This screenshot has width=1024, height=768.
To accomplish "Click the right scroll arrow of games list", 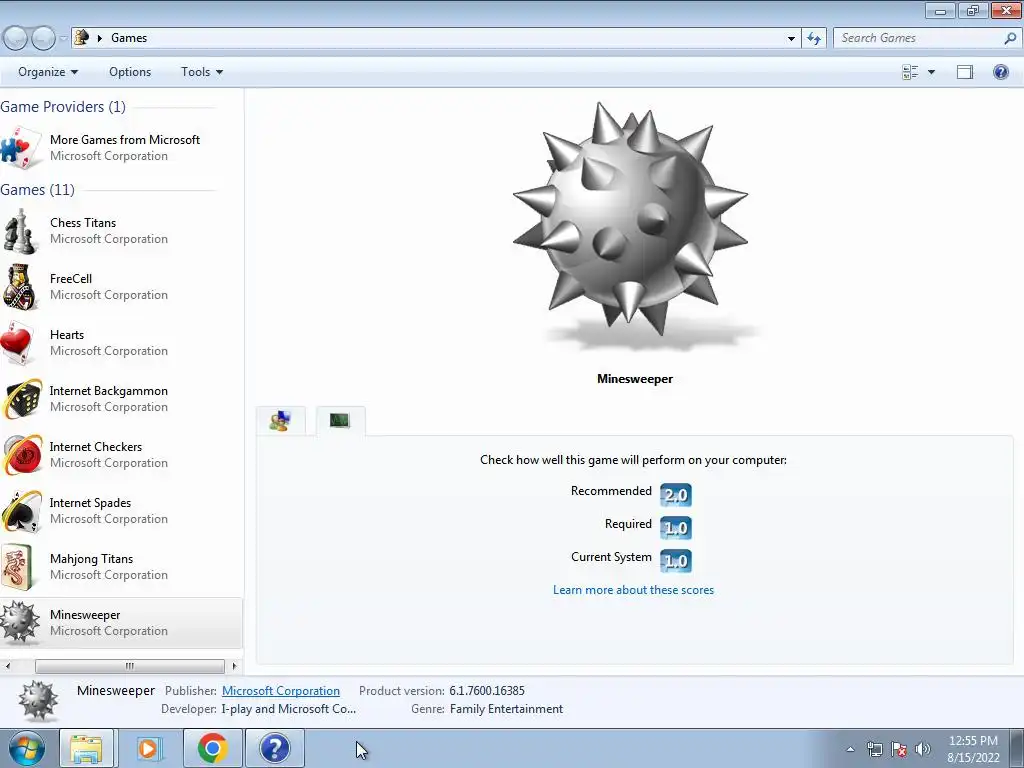I will [234, 666].
